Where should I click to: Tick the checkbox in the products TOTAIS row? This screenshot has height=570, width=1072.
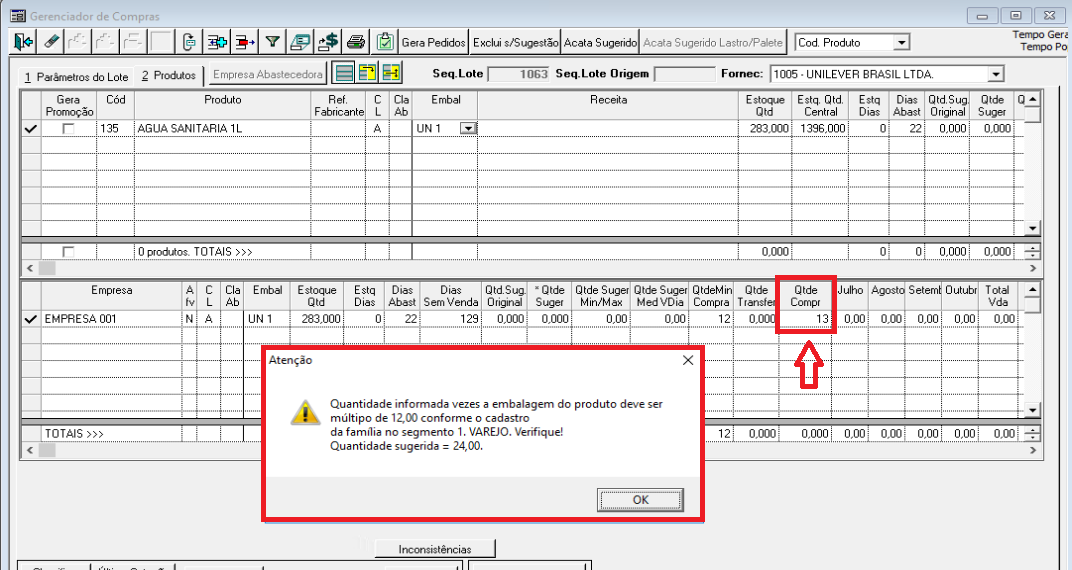coord(68,252)
